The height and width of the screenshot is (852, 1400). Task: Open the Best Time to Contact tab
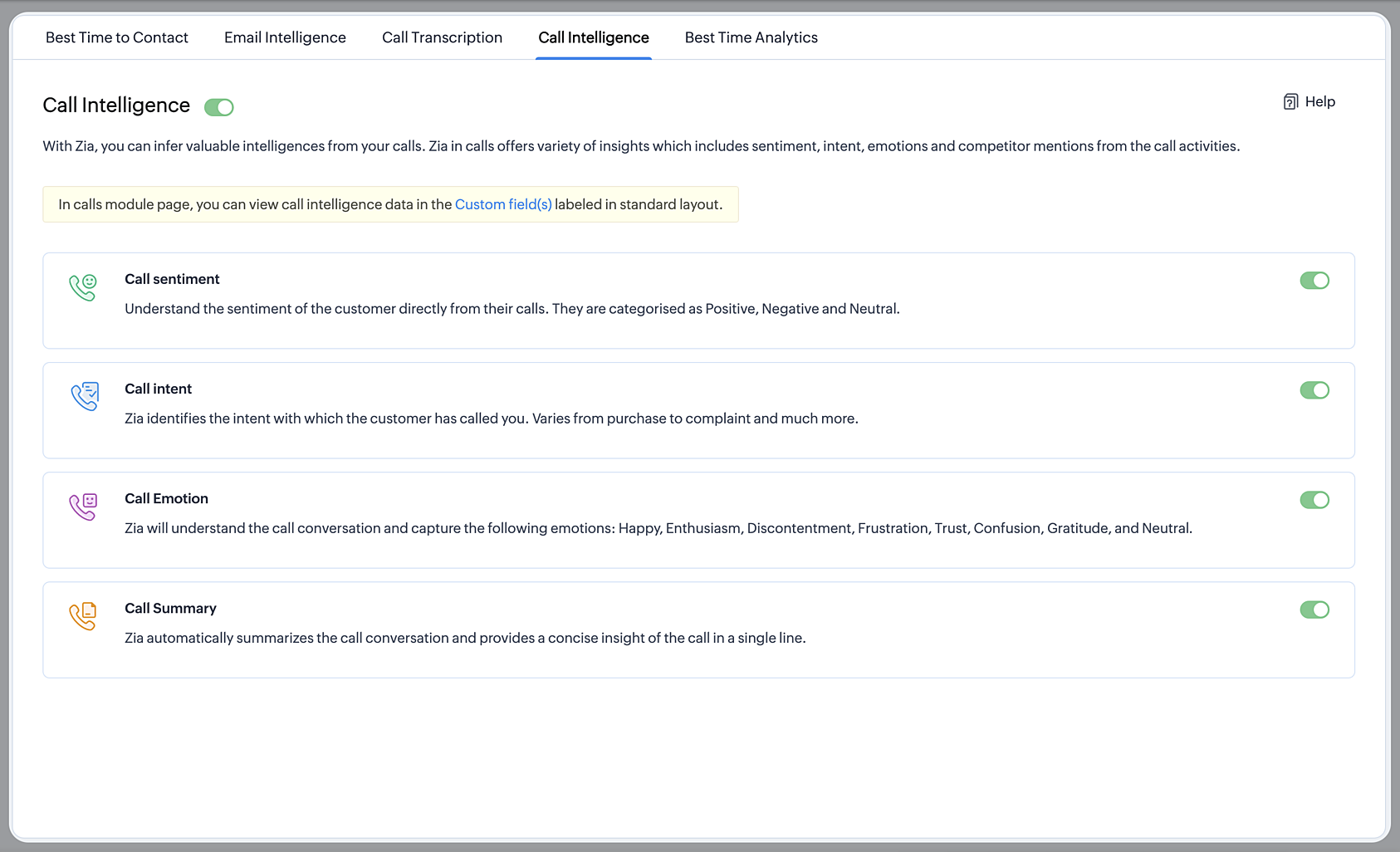[117, 37]
